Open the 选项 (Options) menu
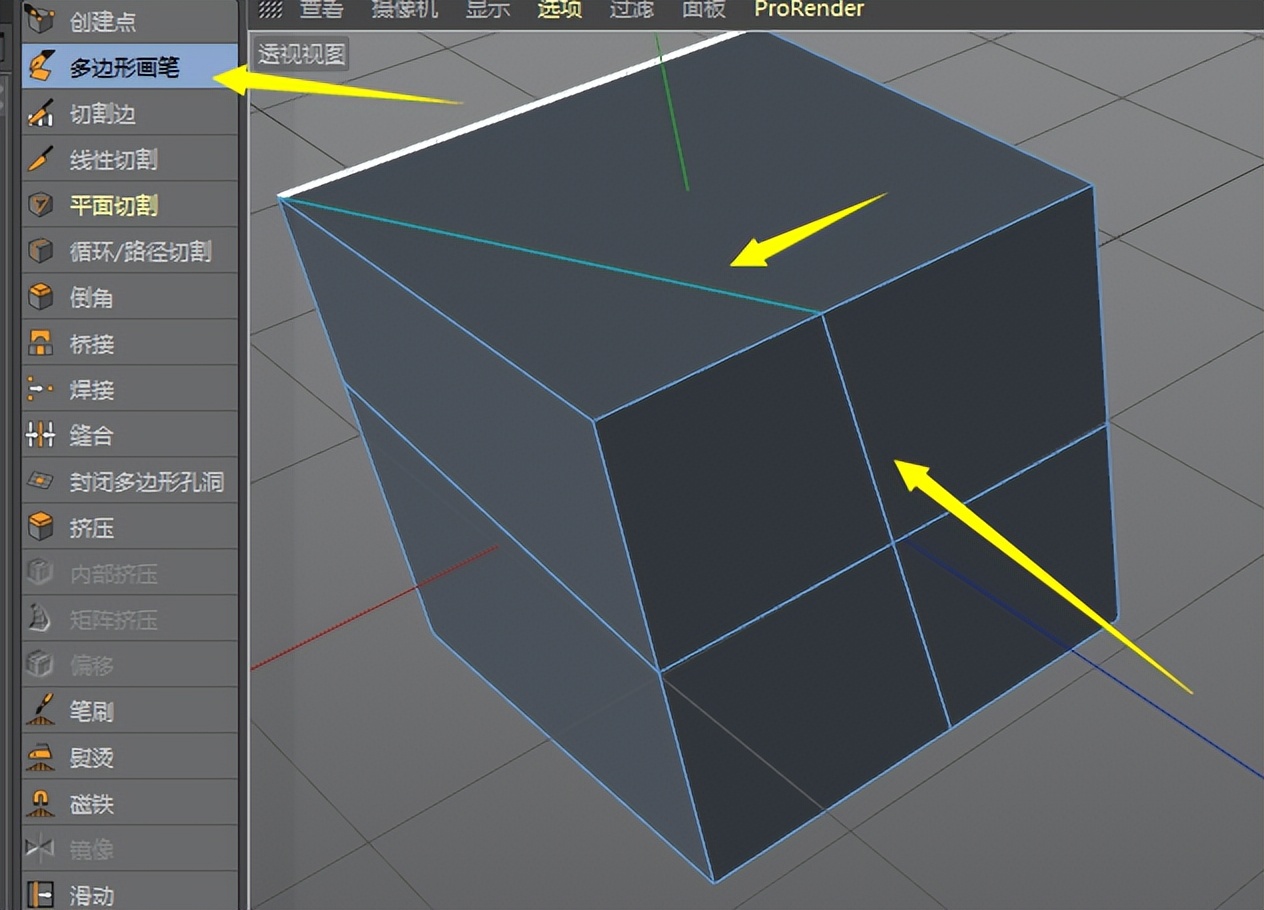Image resolution: width=1264 pixels, height=910 pixels. [x=557, y=10]
